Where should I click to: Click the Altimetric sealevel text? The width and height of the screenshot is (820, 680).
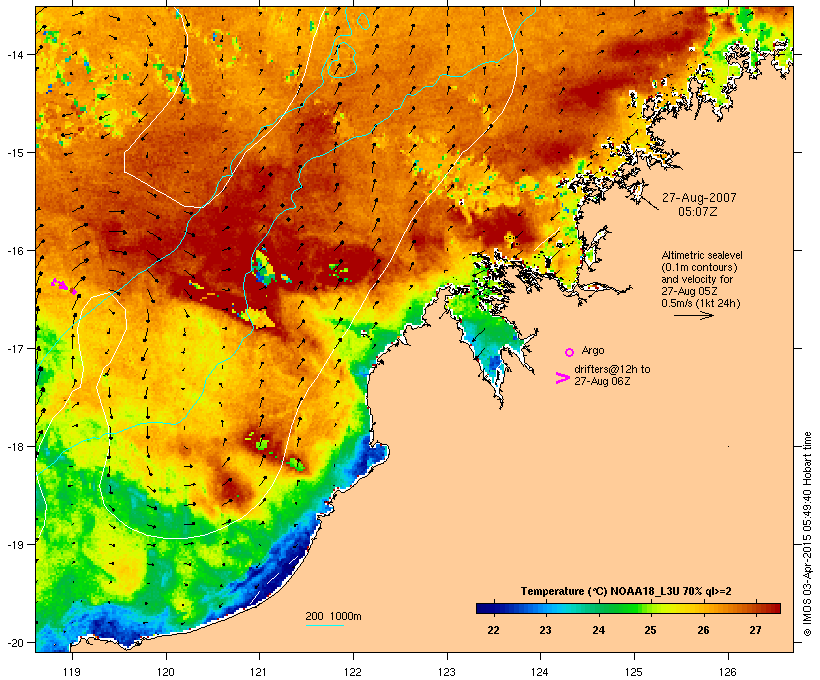pos(702,255)
